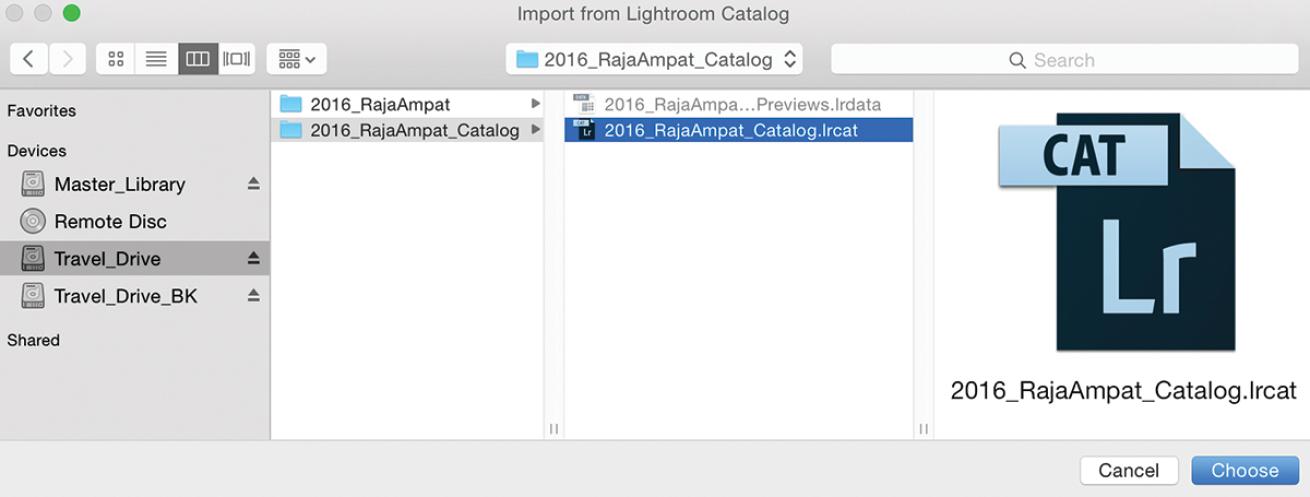Select column view mode
Image resolution: width=1310 pixels, height=497 pixels.
point(197,59)
